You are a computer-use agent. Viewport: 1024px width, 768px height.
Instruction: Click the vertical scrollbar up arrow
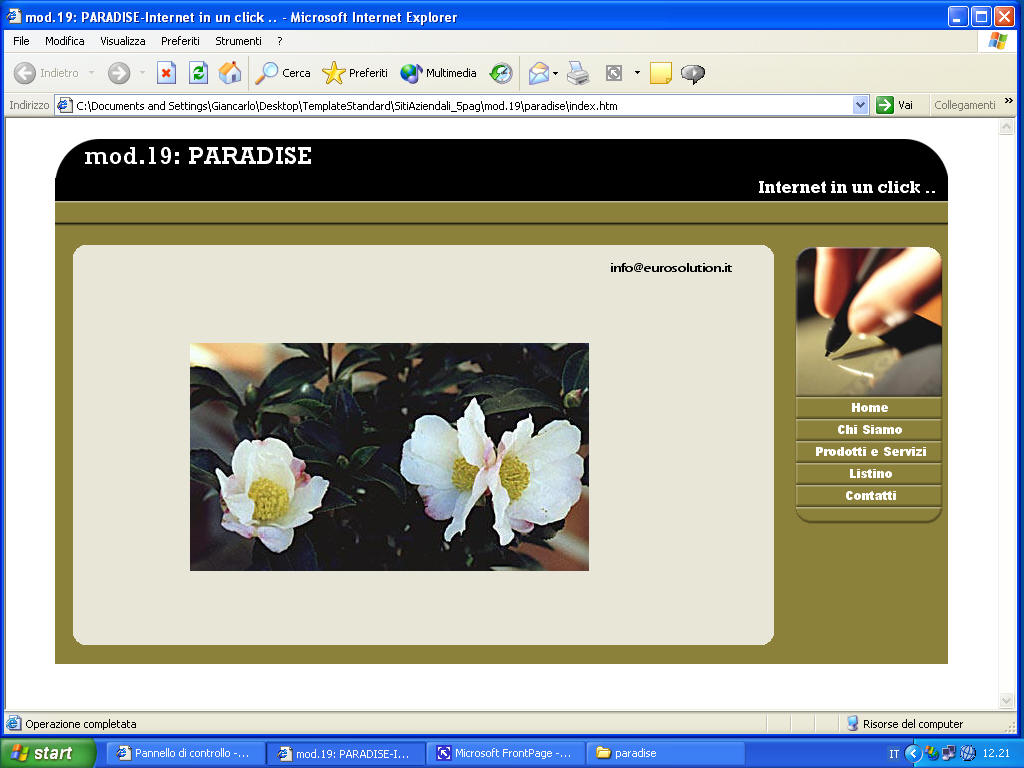click(1006, 127)
